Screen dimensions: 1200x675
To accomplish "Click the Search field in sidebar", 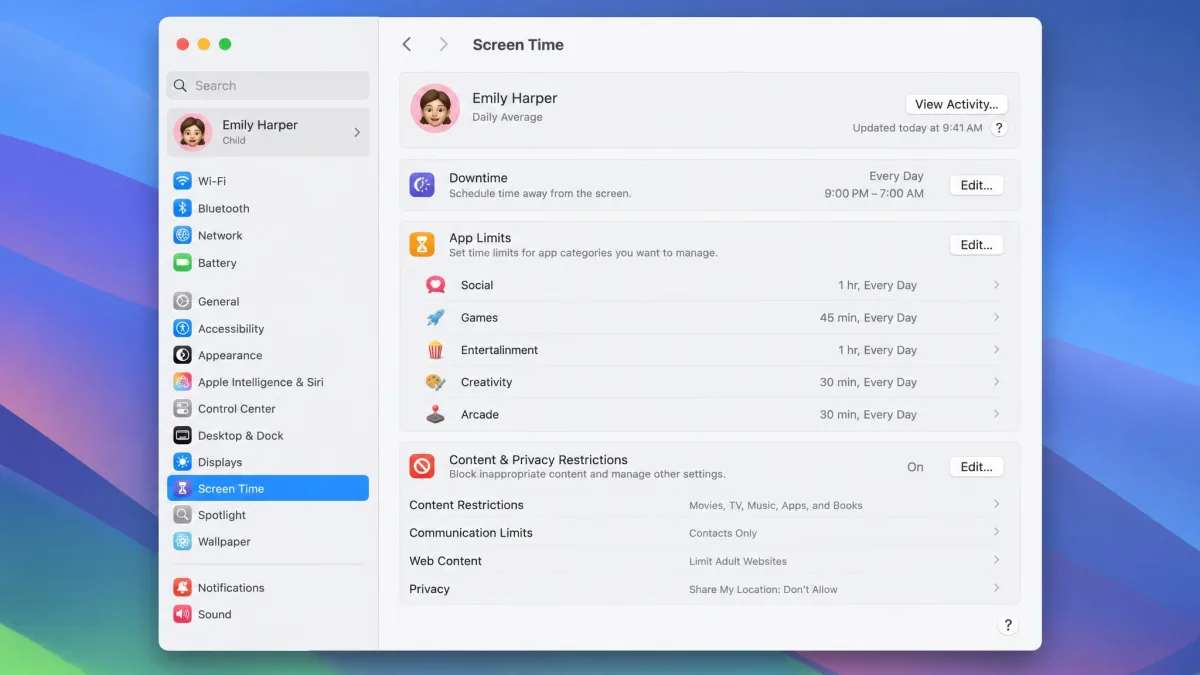I will pyautogui.click(x=268, y=86).
